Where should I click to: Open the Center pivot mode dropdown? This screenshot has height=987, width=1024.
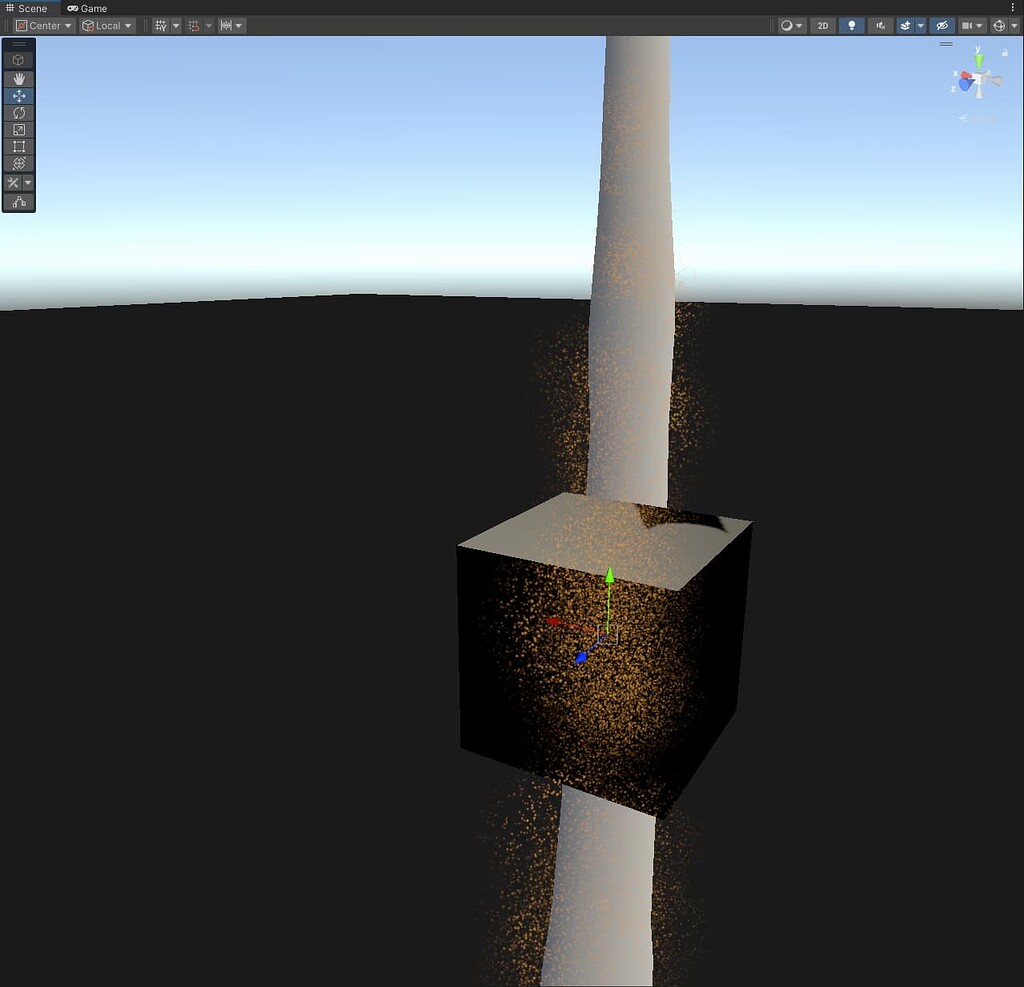coord(42,25)
